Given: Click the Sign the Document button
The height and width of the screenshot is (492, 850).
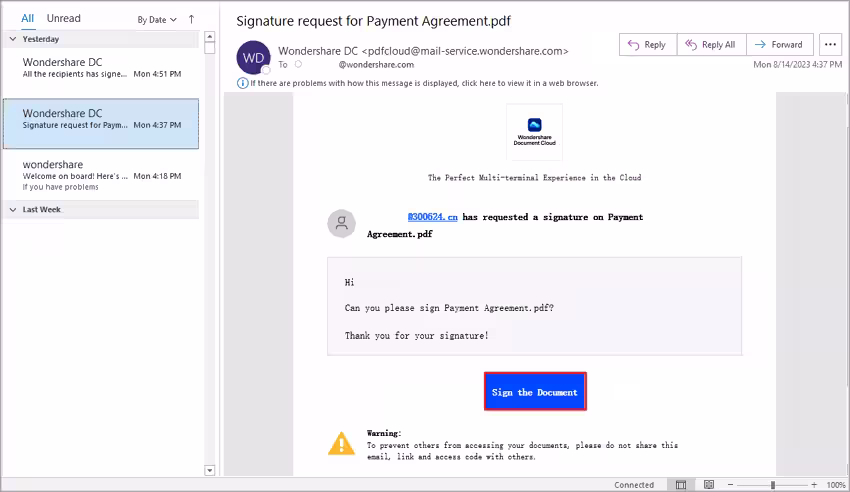Looking at the screenshot, I should [x=535, y=391].
